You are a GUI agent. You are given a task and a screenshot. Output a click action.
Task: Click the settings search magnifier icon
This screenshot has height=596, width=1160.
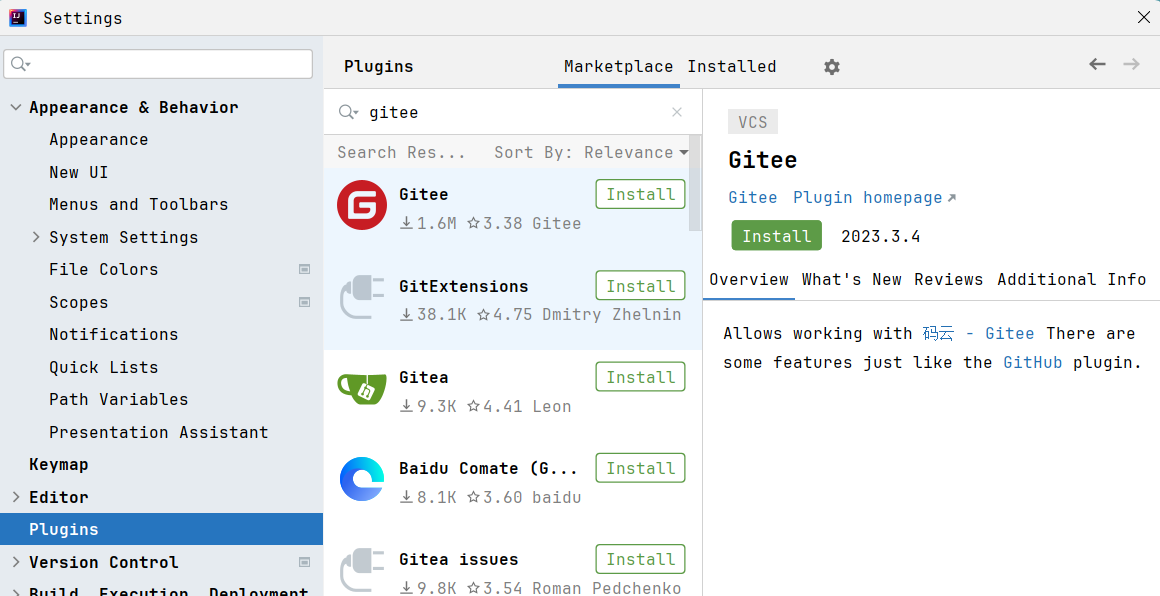20,64
